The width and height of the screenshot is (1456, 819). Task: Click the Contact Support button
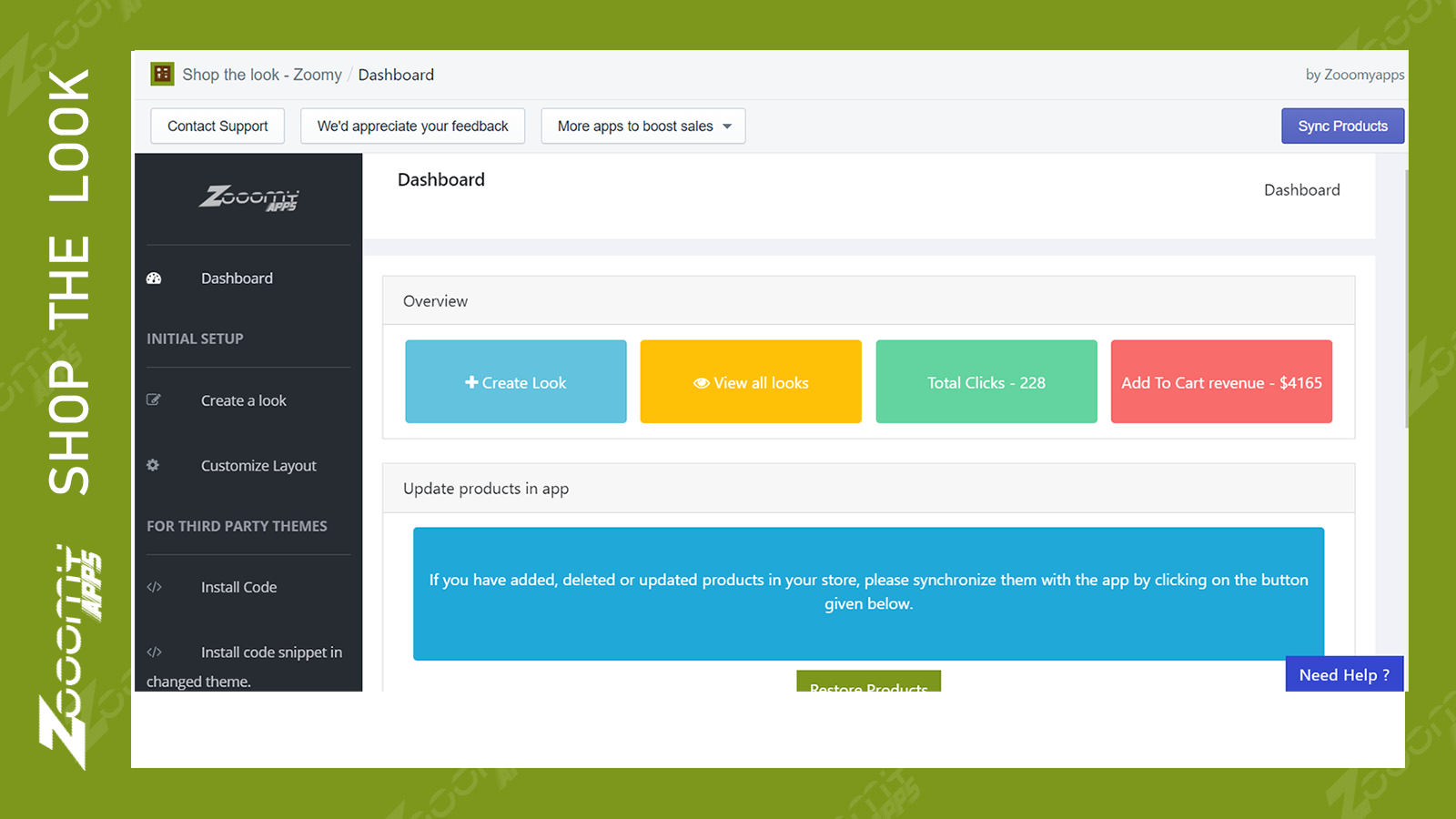217,126
